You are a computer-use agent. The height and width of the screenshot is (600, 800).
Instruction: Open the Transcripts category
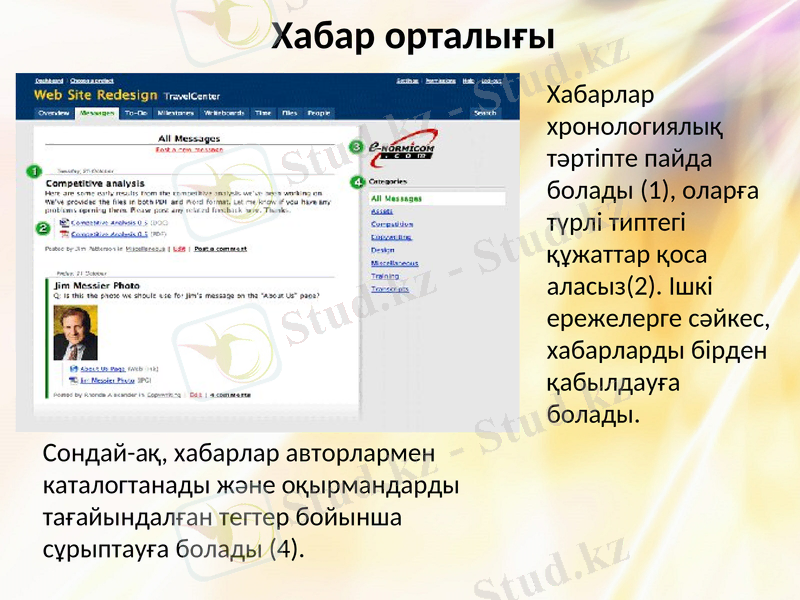[390, 290]
